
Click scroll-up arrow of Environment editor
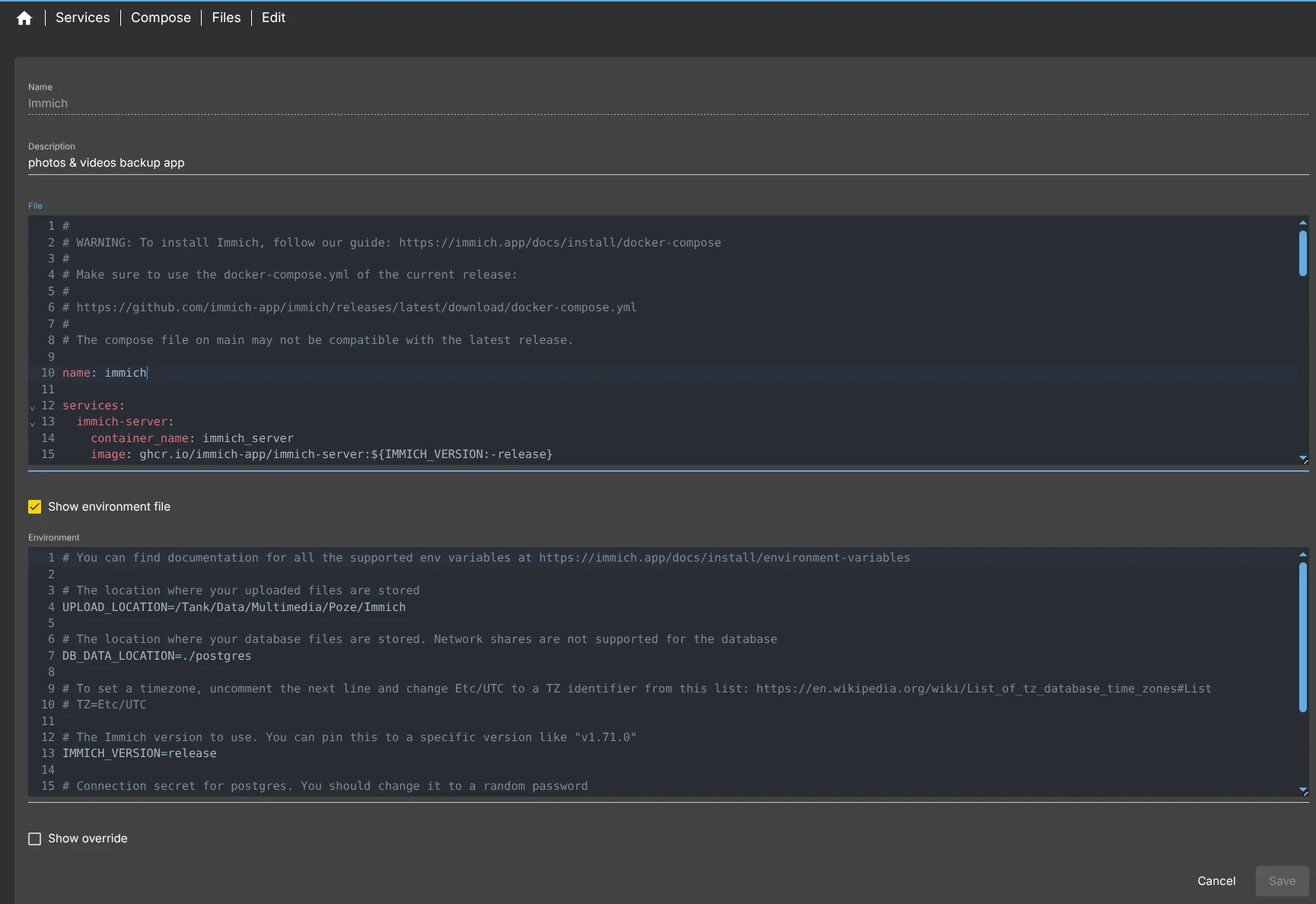click(x=1302, y=555)
